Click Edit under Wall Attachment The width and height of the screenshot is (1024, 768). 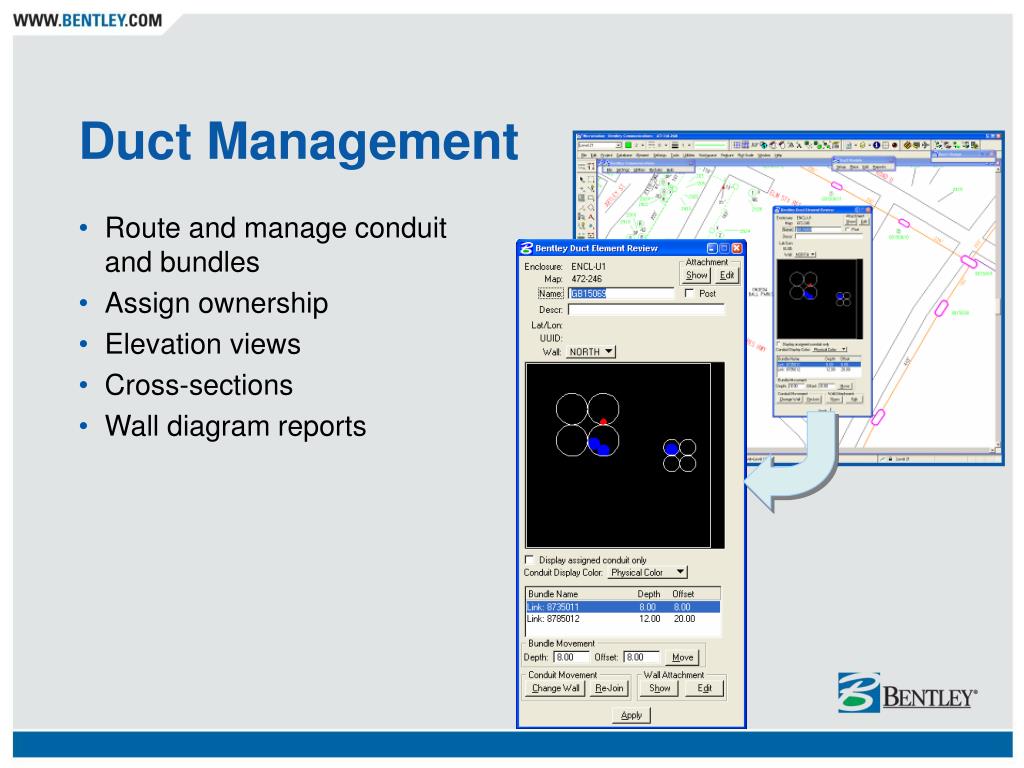[x=704, y=688]
